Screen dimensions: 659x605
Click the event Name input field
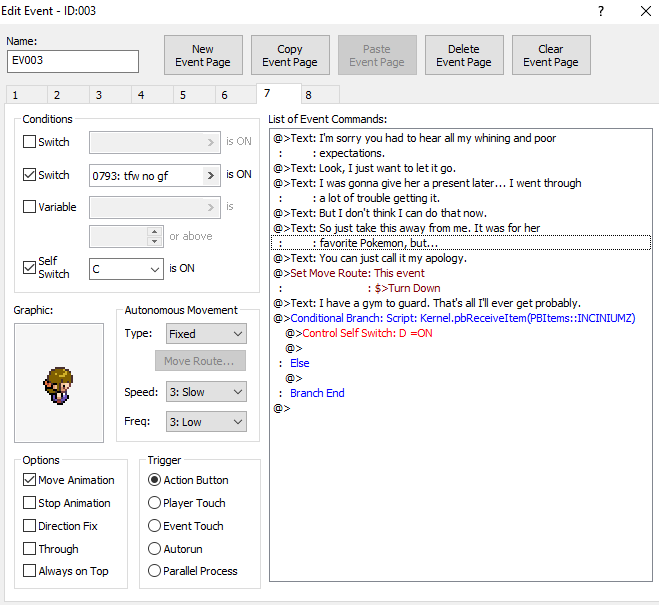tap(73, 61)
